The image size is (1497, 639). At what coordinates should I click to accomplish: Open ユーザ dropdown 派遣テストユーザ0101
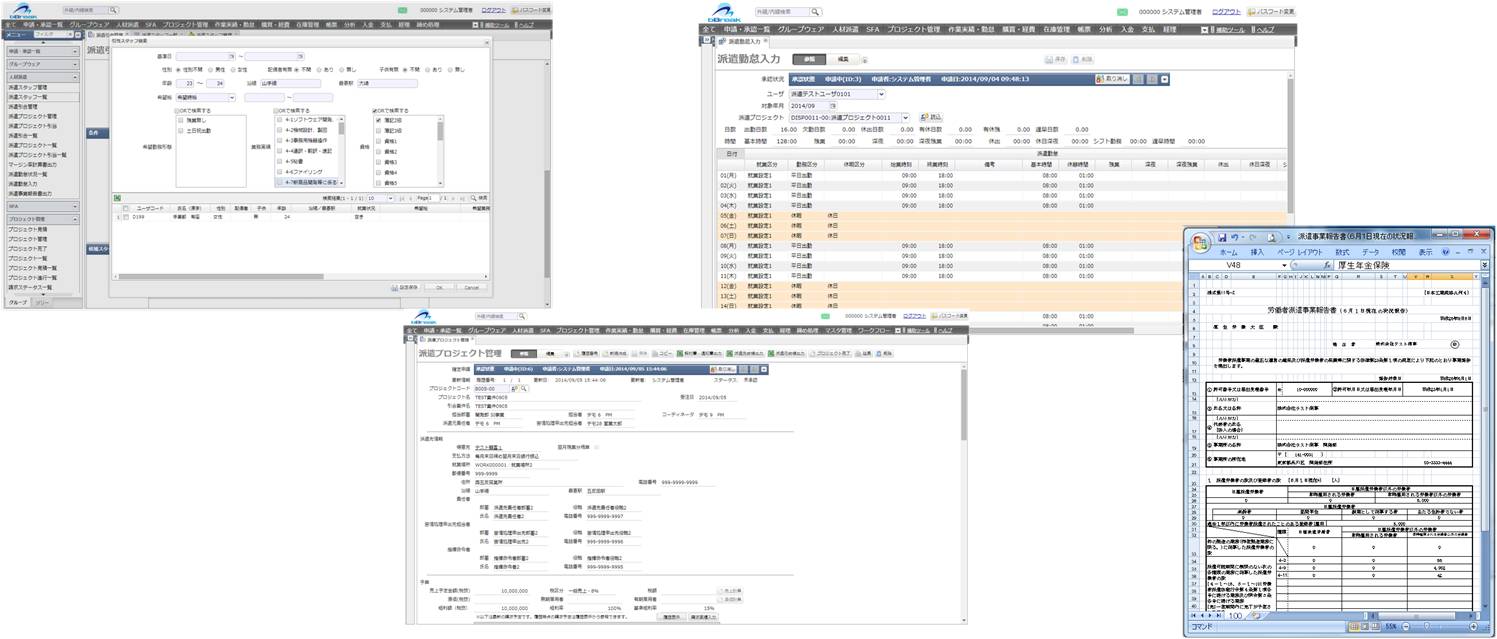click(881, 93)
